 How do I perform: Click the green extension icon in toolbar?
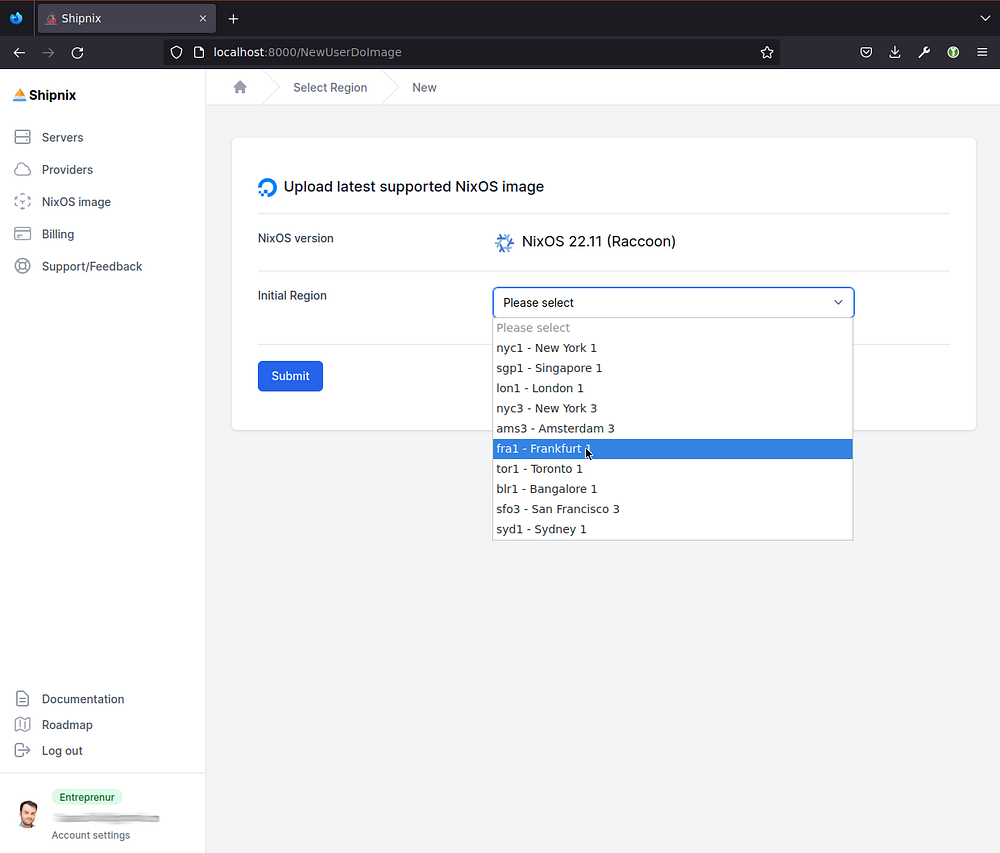(953, 52)
